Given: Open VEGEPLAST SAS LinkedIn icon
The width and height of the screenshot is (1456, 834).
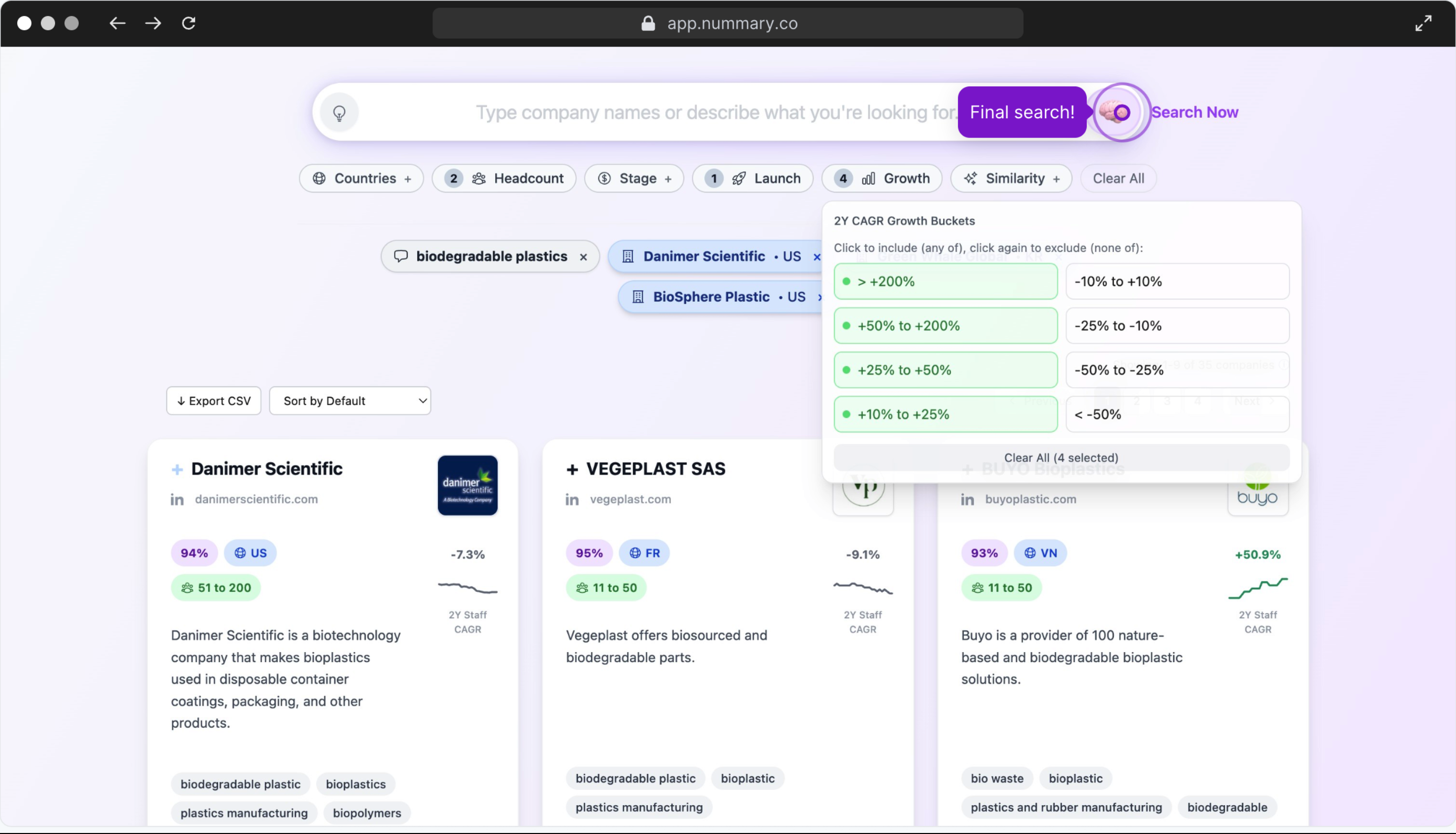Looking at the screenshot, I should pos(572,499).
